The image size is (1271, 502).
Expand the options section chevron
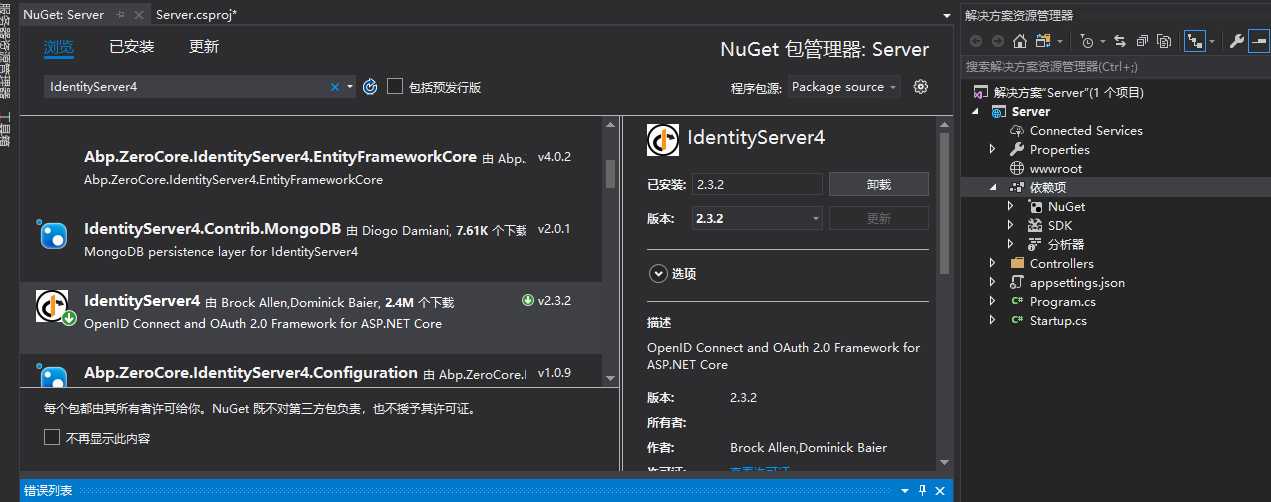(x=657, y=273)
